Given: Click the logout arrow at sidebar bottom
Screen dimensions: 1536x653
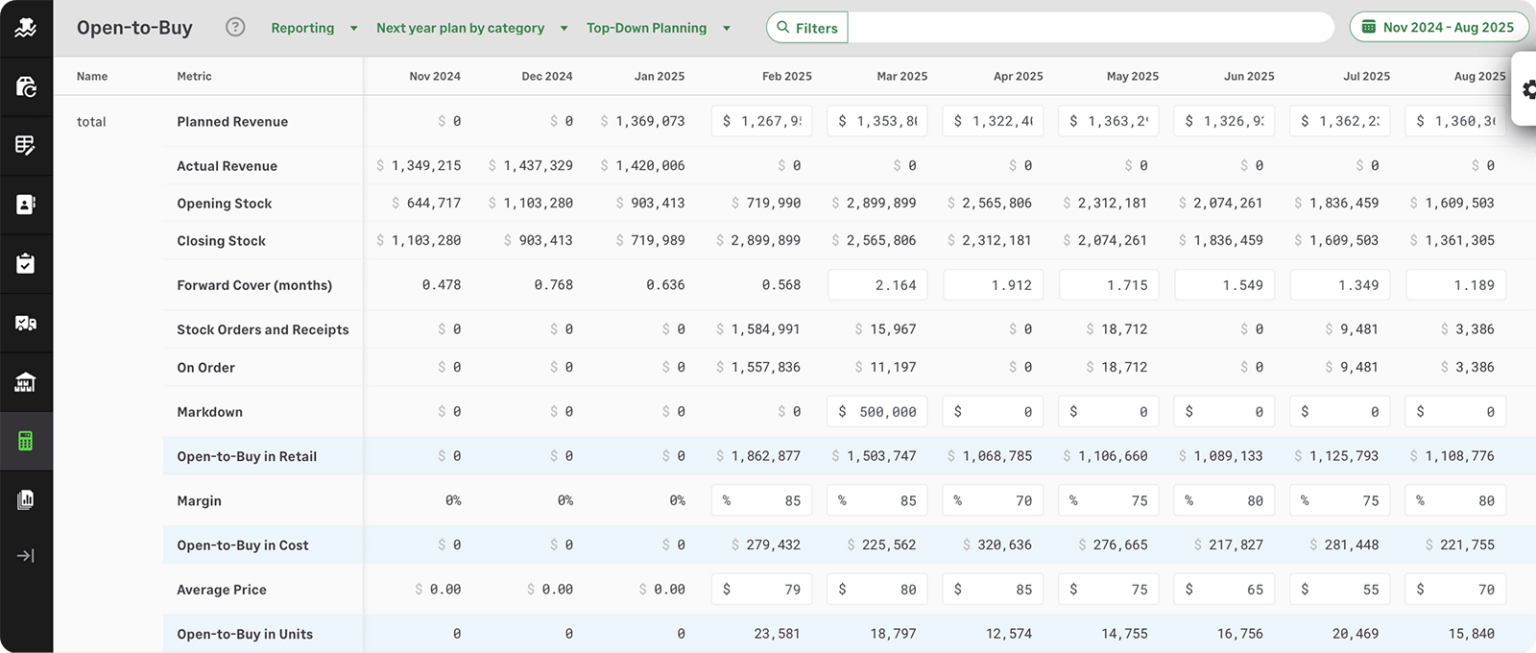Looking at the screenshot, I should 27,555.
